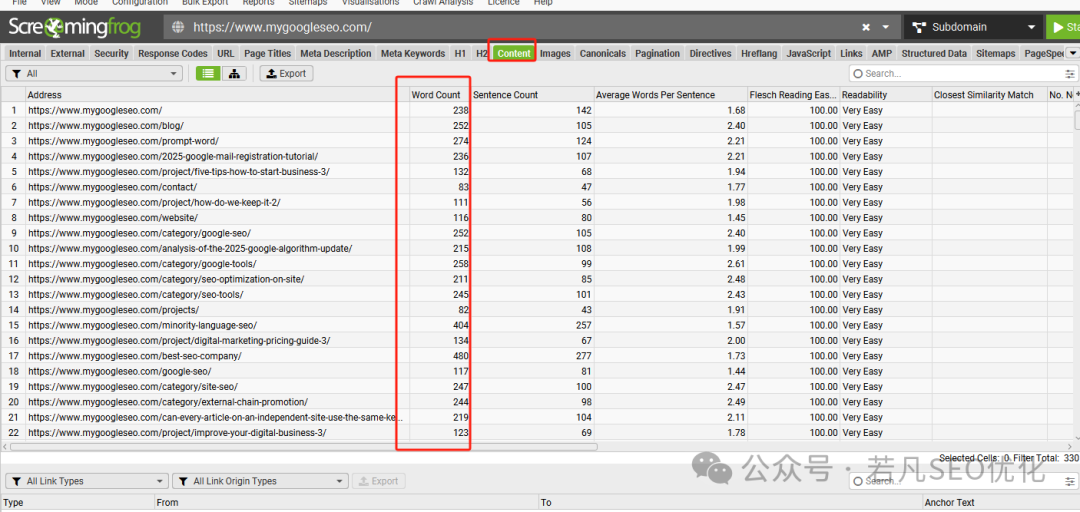
Task: Sort by Address column header
Action: [217, 95]
